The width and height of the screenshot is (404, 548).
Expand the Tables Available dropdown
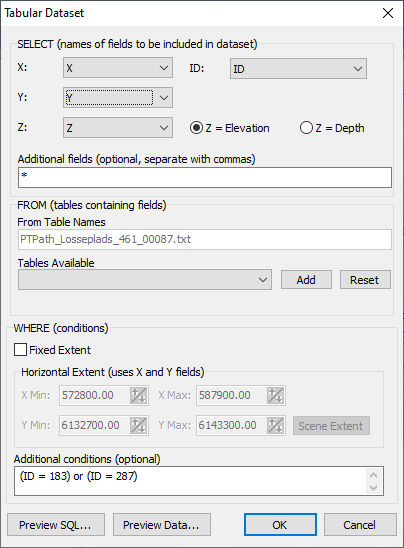[145, 280]
